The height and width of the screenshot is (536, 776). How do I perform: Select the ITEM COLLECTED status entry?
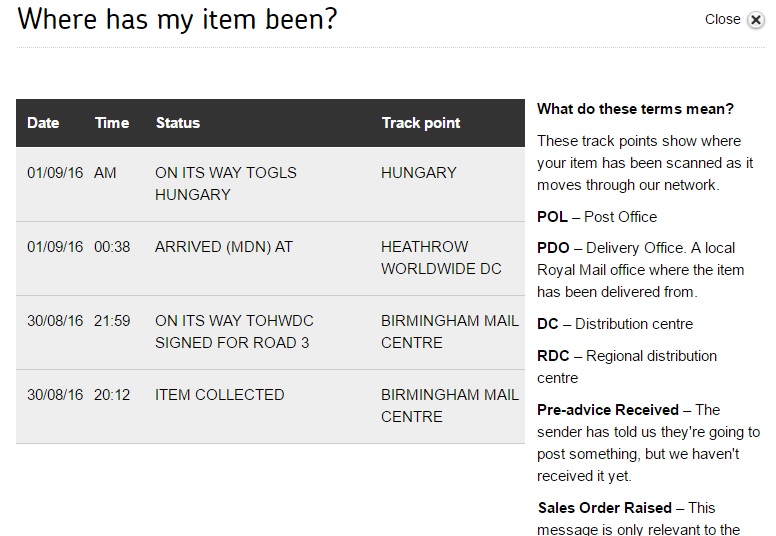[220, 394]
